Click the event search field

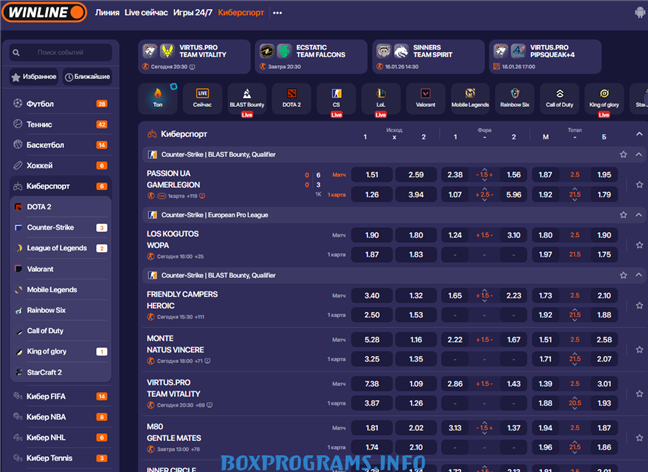point(65,52)
